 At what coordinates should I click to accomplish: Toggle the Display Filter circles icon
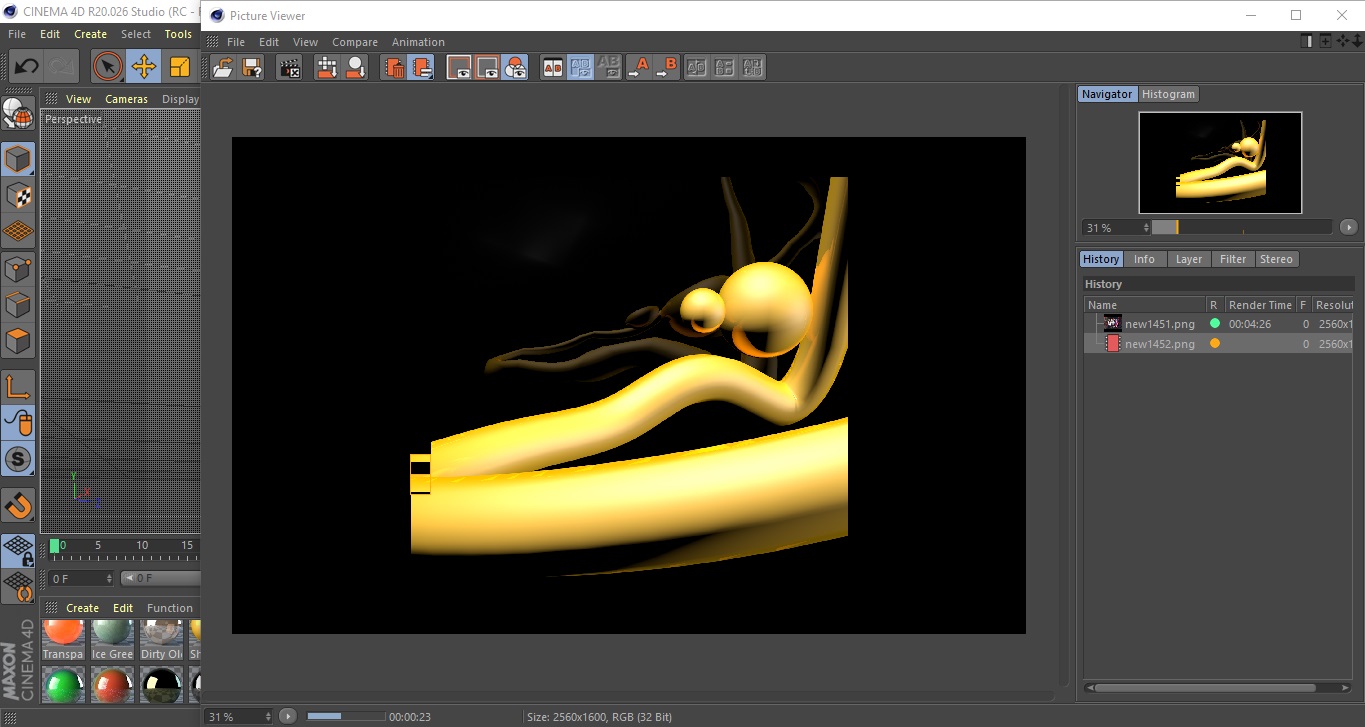(515, 68)
